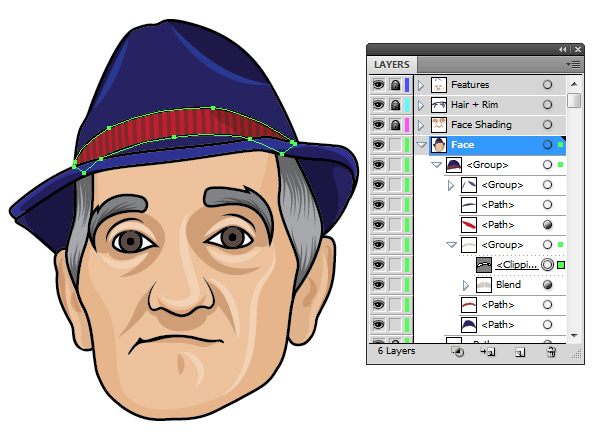Toggle visibility of the Clipping path row
This screenshot has width=595, height=436.
coord(378,264)
